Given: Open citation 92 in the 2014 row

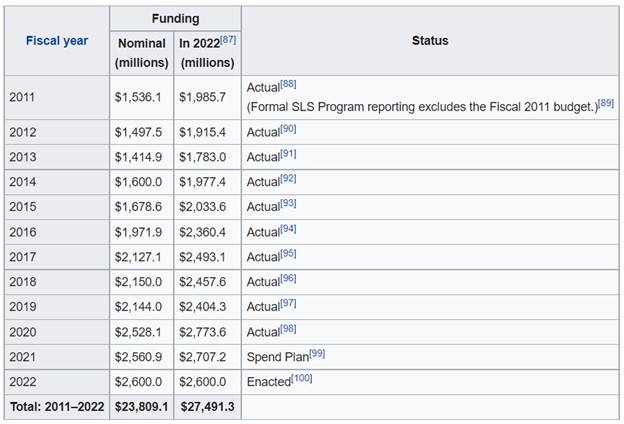Looking at the screenshot, I should pyautogui.click(x=288, y=179).
